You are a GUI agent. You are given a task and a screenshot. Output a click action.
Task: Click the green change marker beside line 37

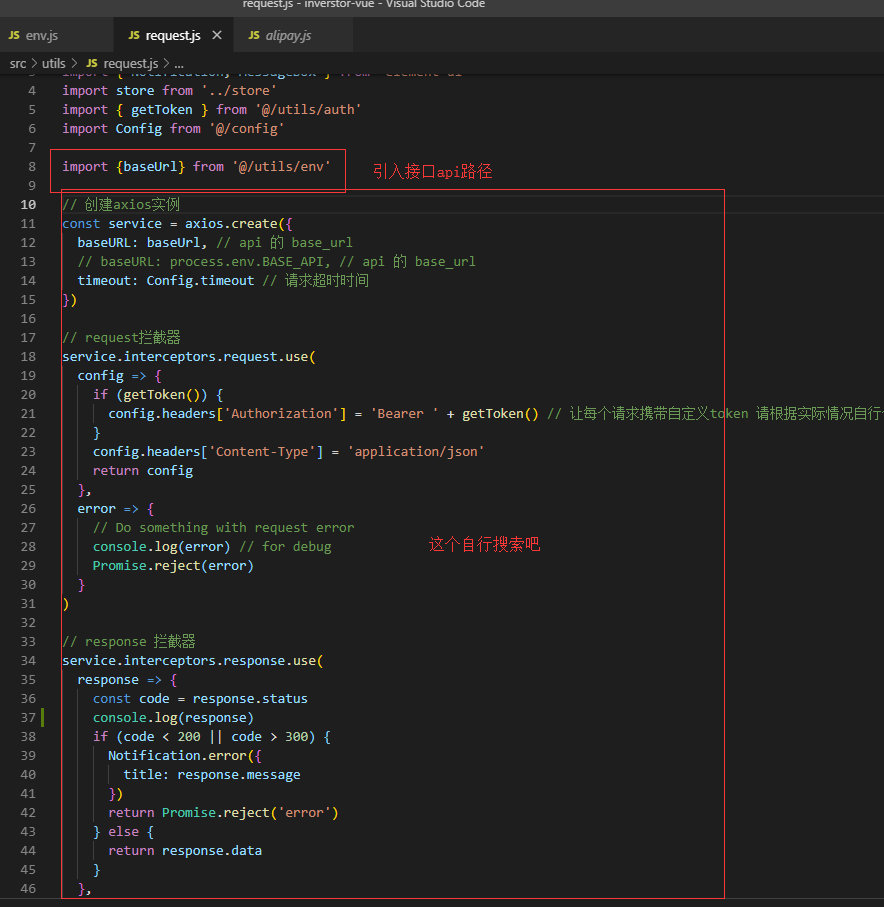43,718
